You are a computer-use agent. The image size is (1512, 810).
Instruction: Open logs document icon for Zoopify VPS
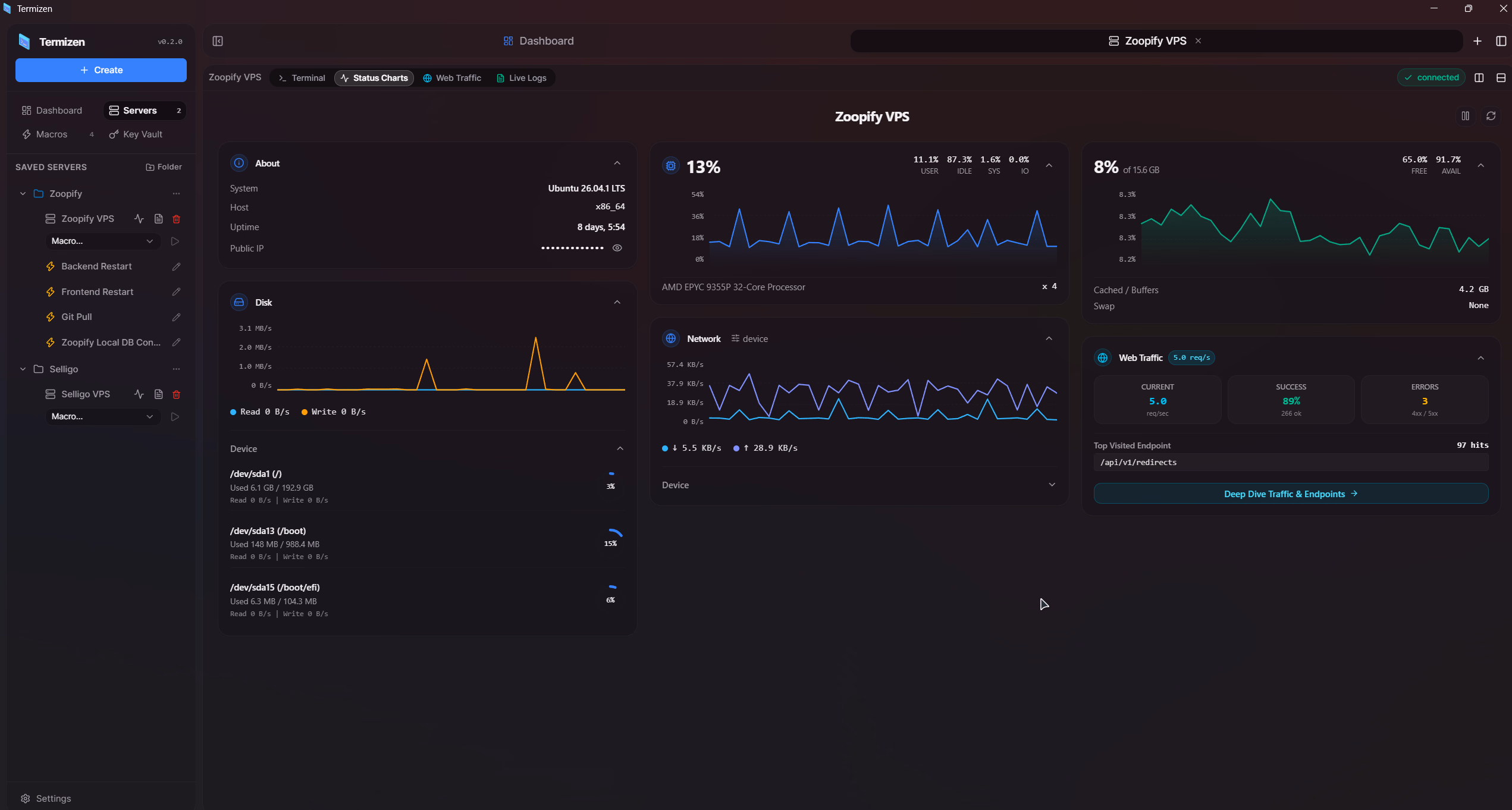(x=158, y=219)
